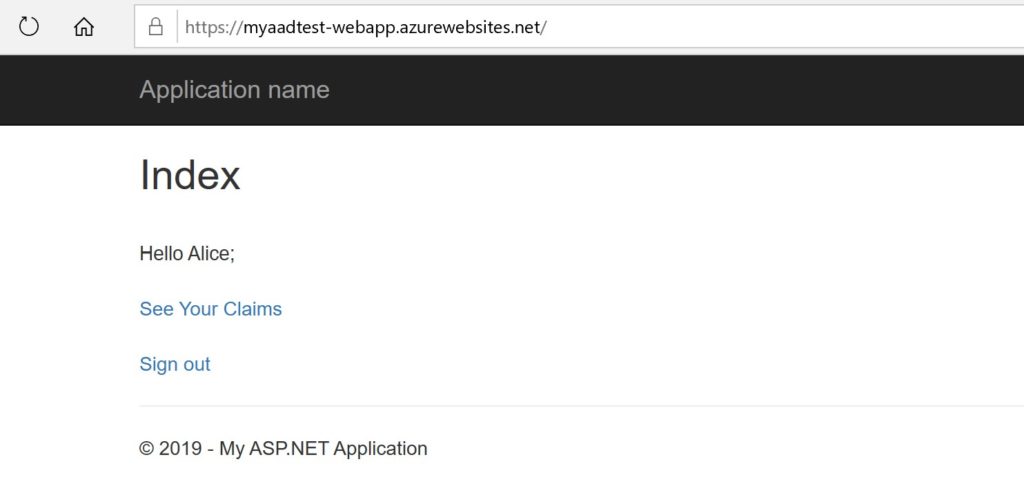Open the See Your Claims link
Viewport: 1024px width, 504px height.
point(210,309)
